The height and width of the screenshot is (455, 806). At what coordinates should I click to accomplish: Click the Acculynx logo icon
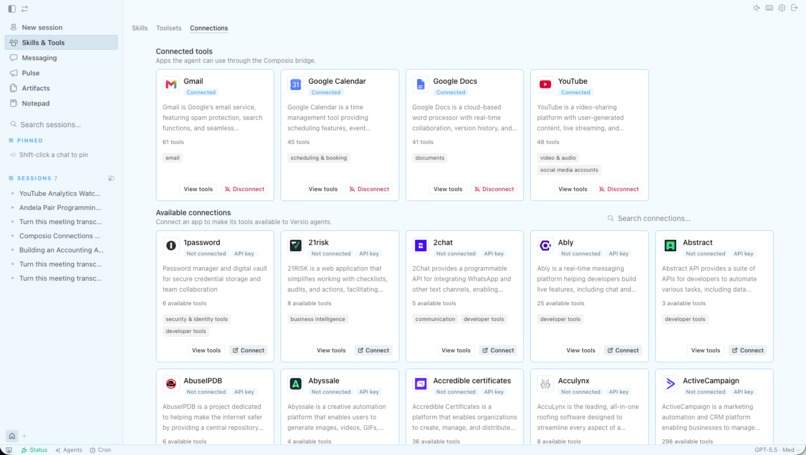[545, 384]
